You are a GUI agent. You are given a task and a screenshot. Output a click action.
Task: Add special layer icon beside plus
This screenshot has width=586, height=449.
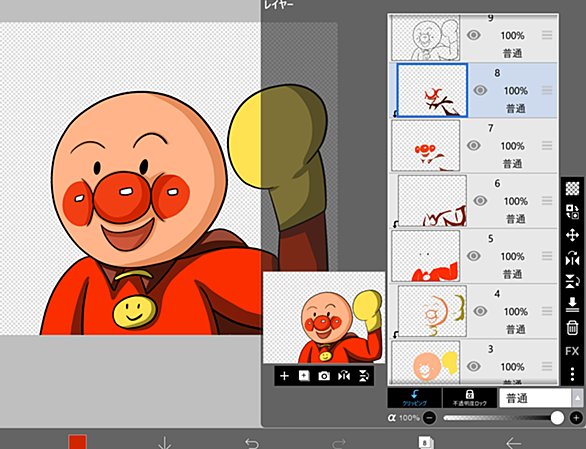[304, 376]
